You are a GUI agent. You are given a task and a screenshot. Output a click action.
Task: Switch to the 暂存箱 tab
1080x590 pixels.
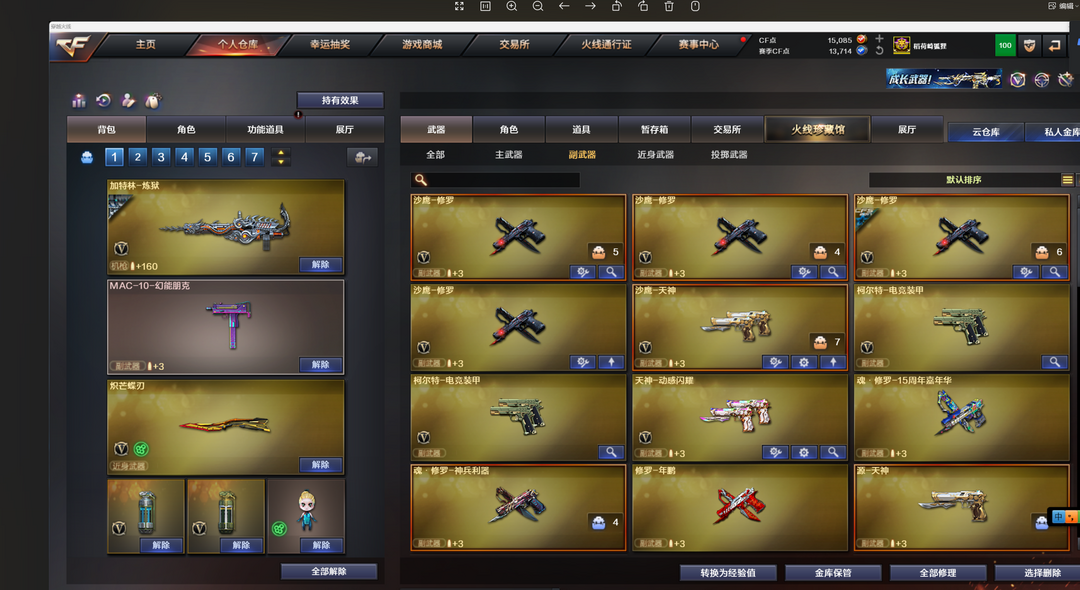point(654,129)
